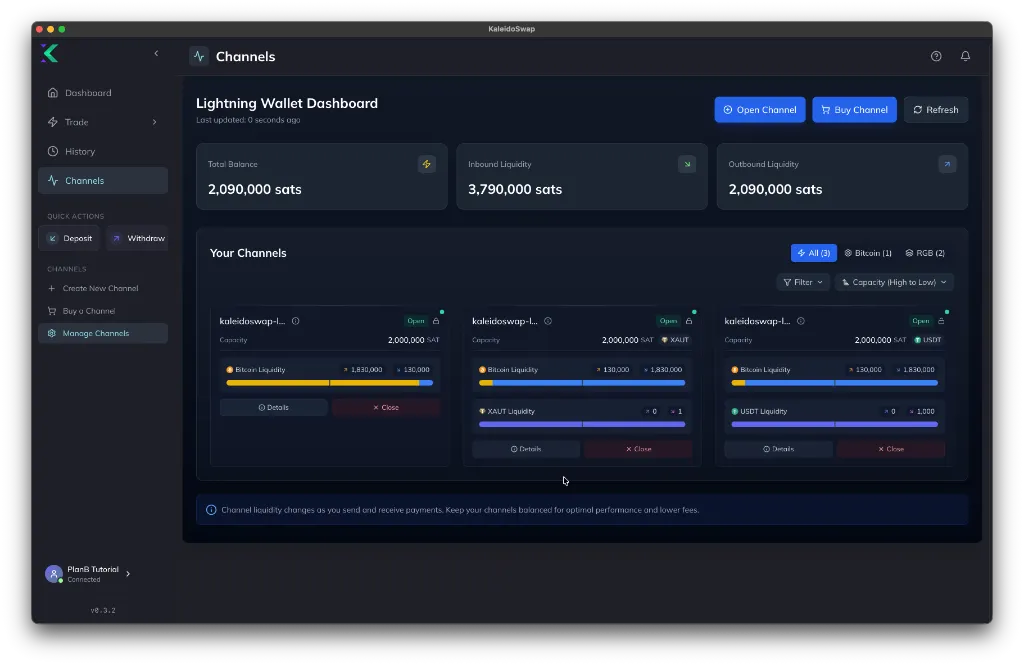
Task: Open the PlanB Tutorial account panel
Action: pyautogui.click(x=88, y=573)
